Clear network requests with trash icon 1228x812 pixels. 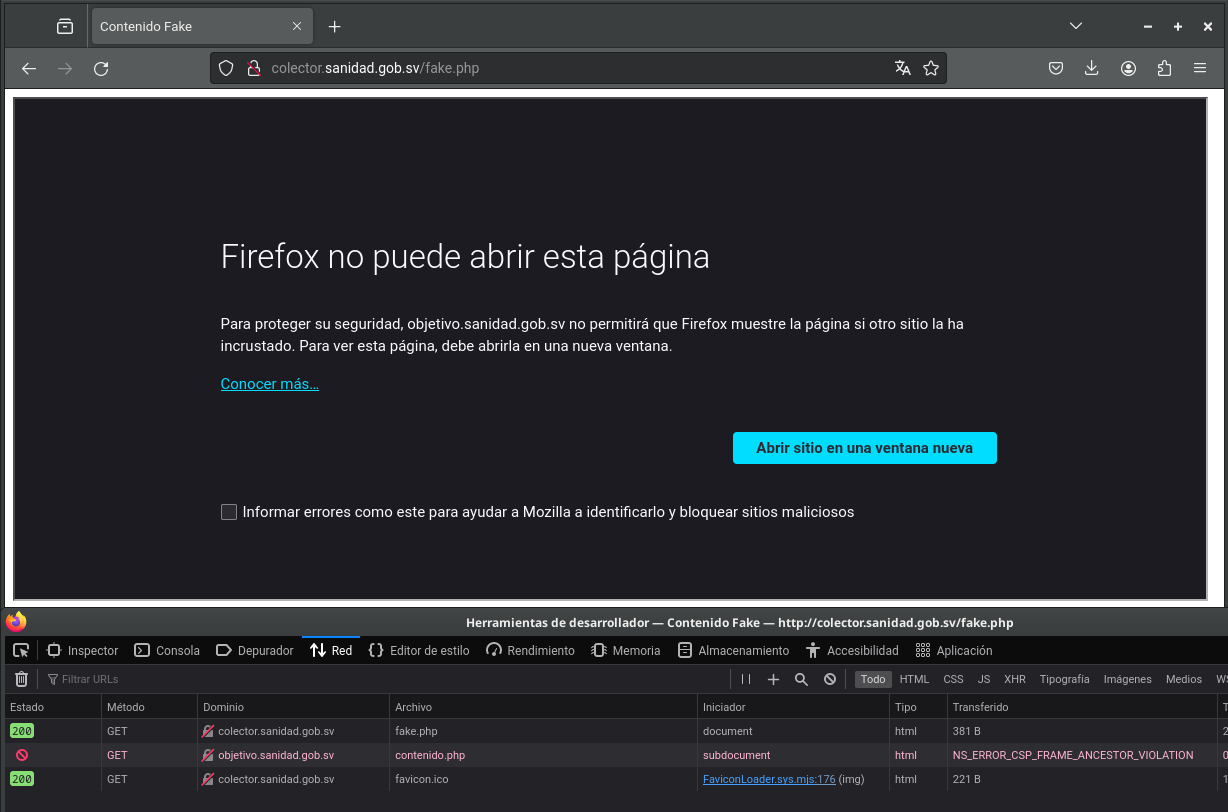[20, 679]
